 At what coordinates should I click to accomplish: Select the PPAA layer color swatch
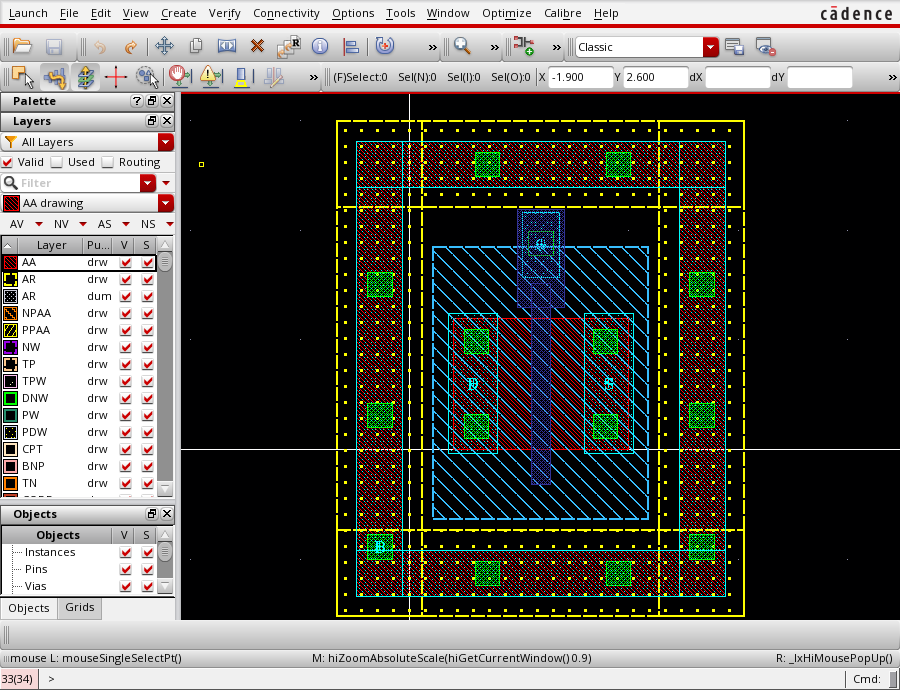tap(10, 330)
